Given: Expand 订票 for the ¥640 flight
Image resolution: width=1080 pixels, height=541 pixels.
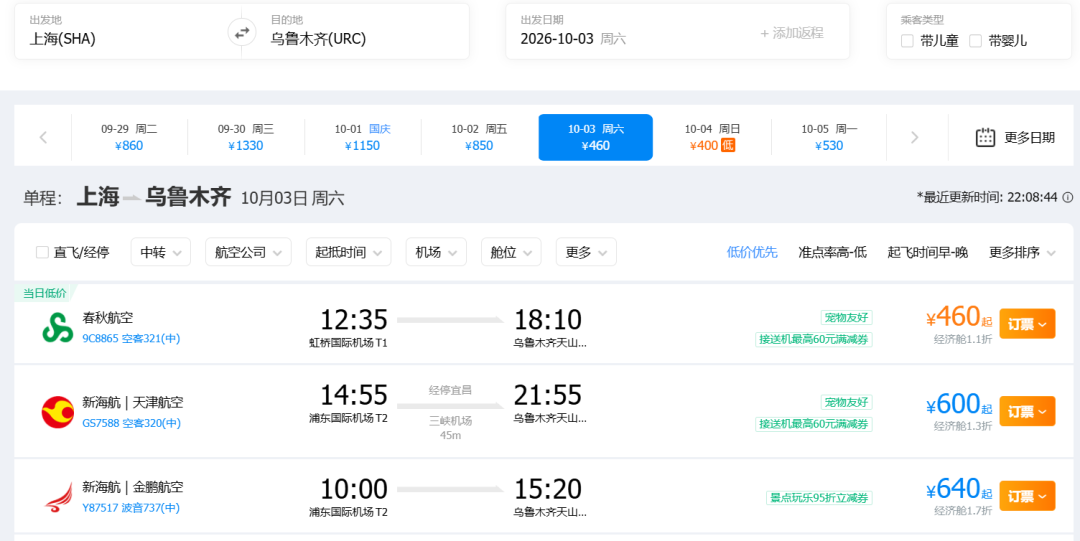Looking at the screenshot, I should [1027, 496].
